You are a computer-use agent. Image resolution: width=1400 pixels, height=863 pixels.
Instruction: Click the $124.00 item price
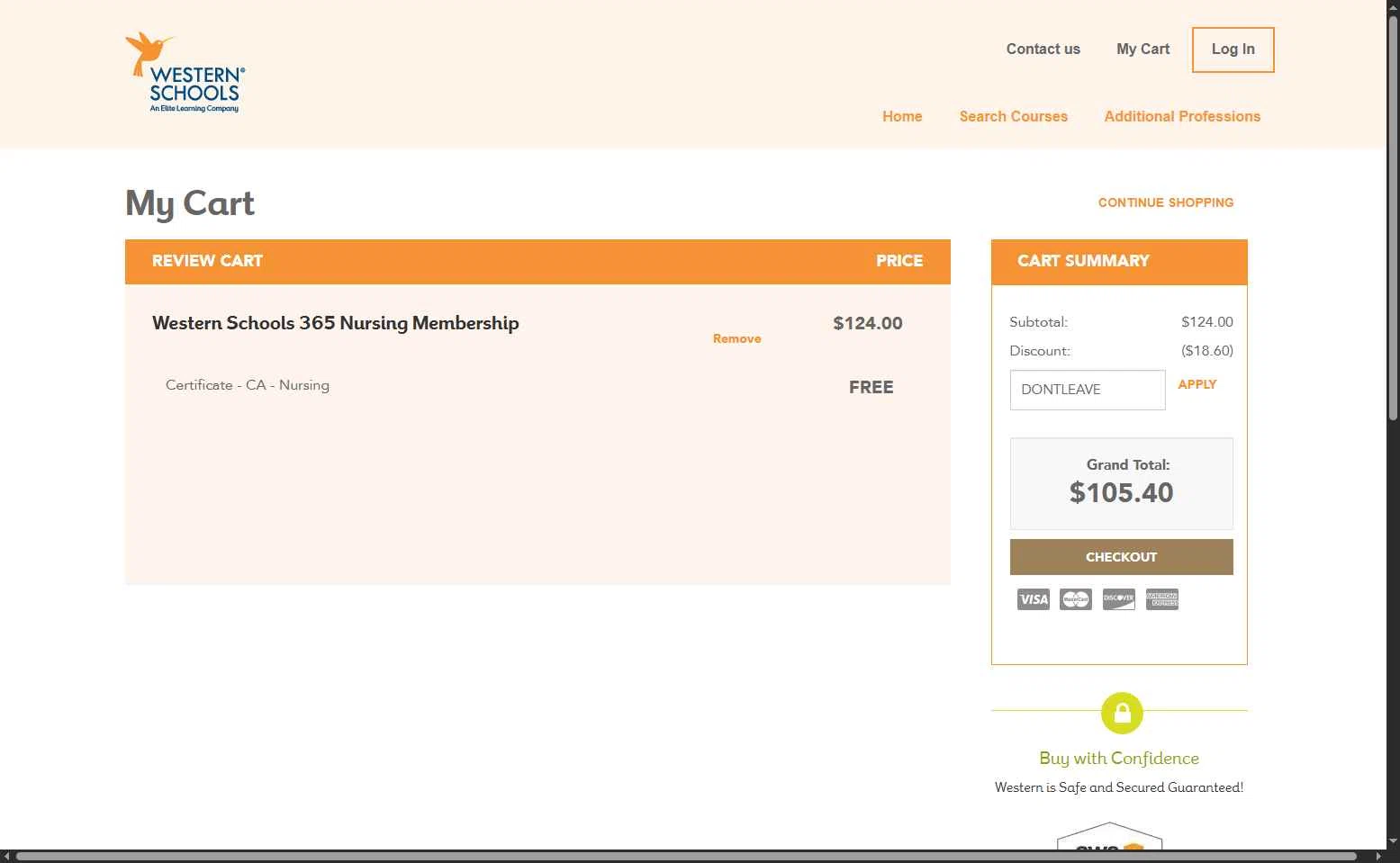tap(867, 323)
